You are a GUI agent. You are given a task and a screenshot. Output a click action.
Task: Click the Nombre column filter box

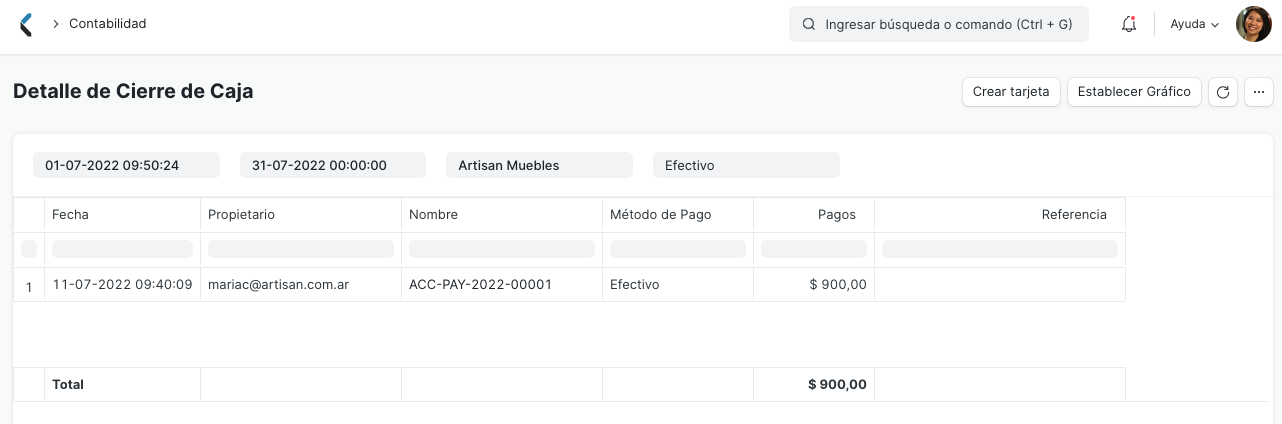[x=502, y=249]
